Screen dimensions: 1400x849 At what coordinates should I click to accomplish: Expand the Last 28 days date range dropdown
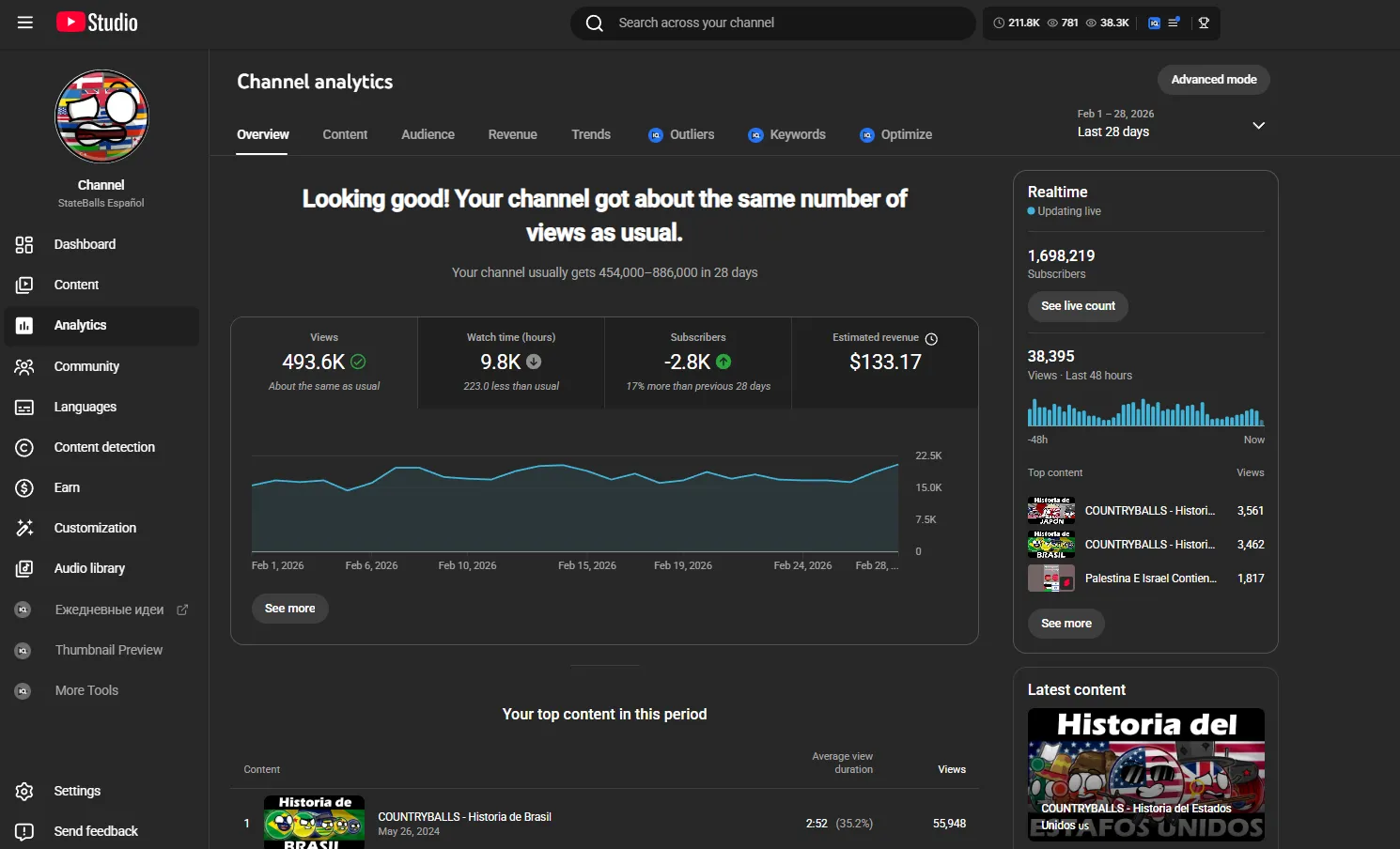(x=1172, y=124)
